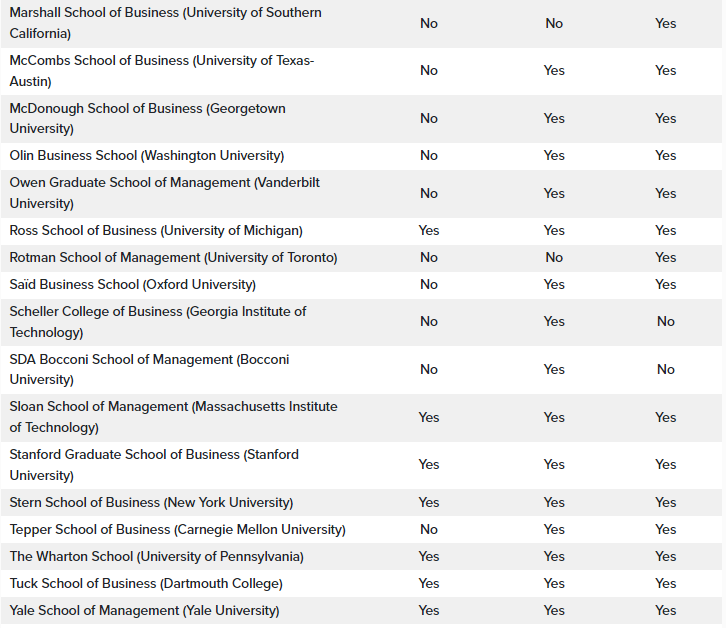
Task: Click Tepper School of Business entry
Action: 177,529
